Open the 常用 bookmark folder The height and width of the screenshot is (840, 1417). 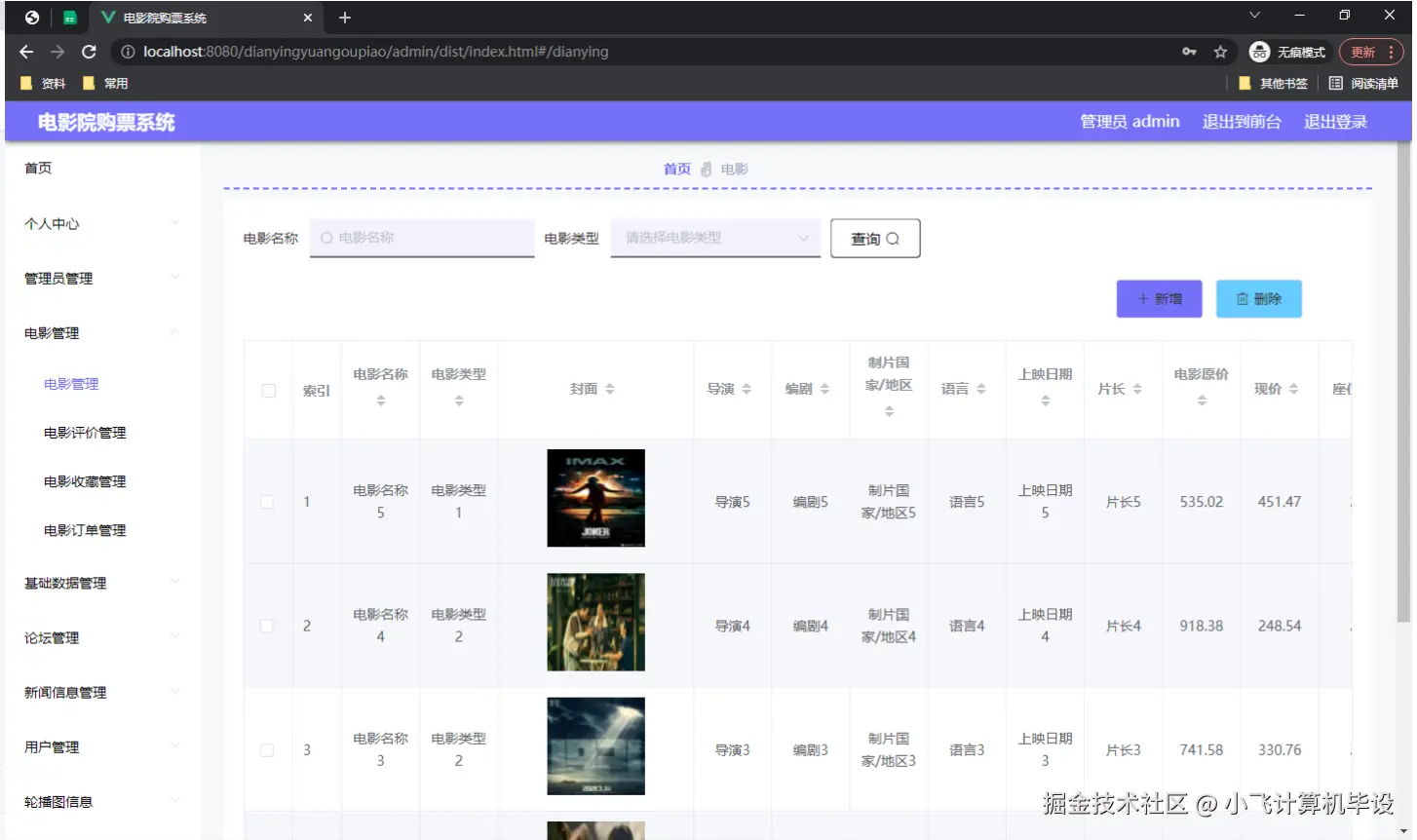(105, 83)
